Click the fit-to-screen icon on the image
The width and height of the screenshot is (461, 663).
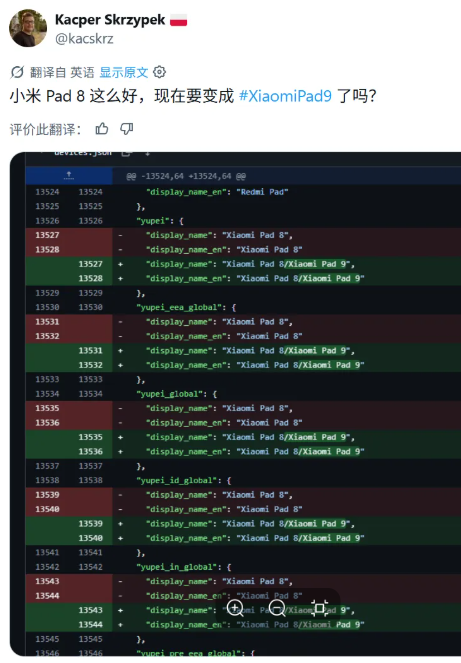click(x=319, y=608)
